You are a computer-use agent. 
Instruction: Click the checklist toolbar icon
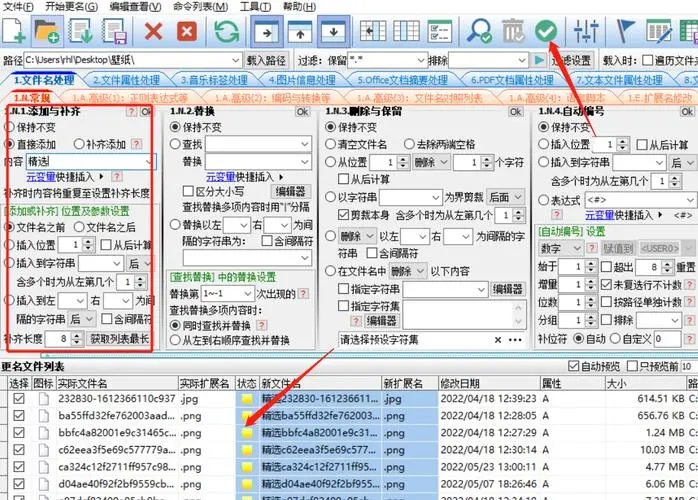pyautogui.click(x=439, y=32)
